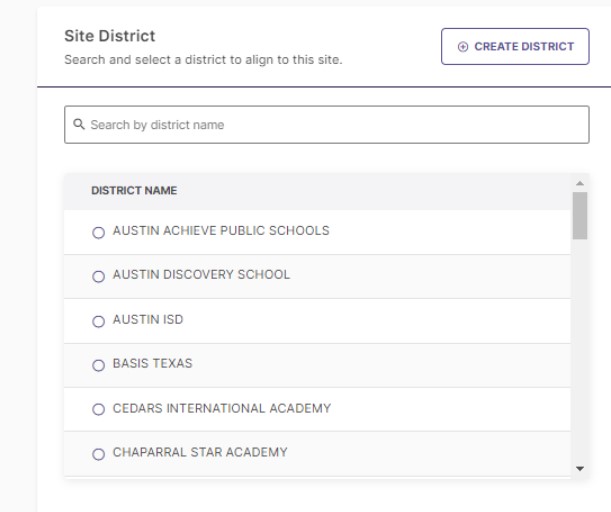Click the BASIS TEXAS text
Viewport: 611px width, 512px height.
(152, 364)
